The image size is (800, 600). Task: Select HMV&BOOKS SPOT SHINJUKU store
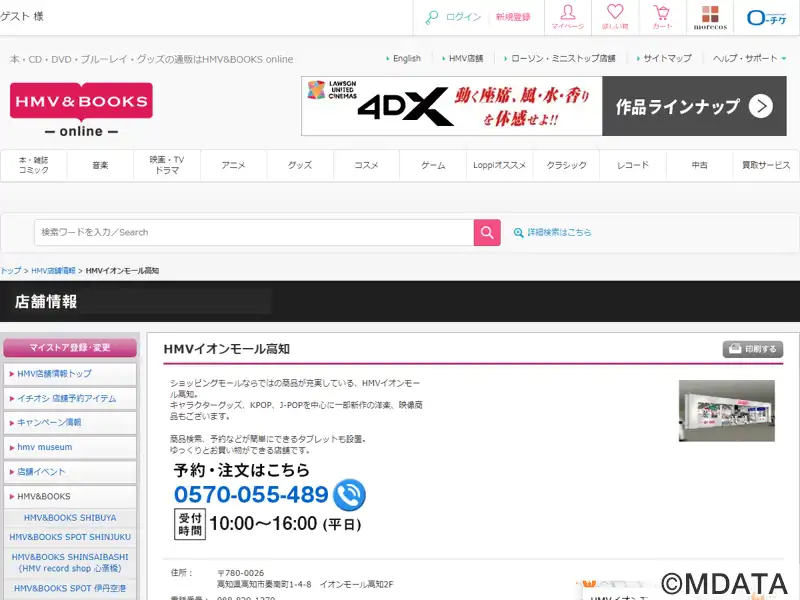[x=70, y=537]
